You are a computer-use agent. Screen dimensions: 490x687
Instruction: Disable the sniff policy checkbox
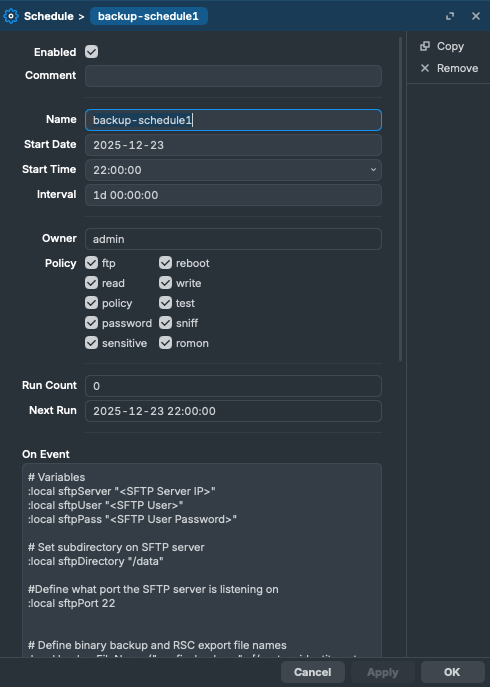(x=165, y=323)
